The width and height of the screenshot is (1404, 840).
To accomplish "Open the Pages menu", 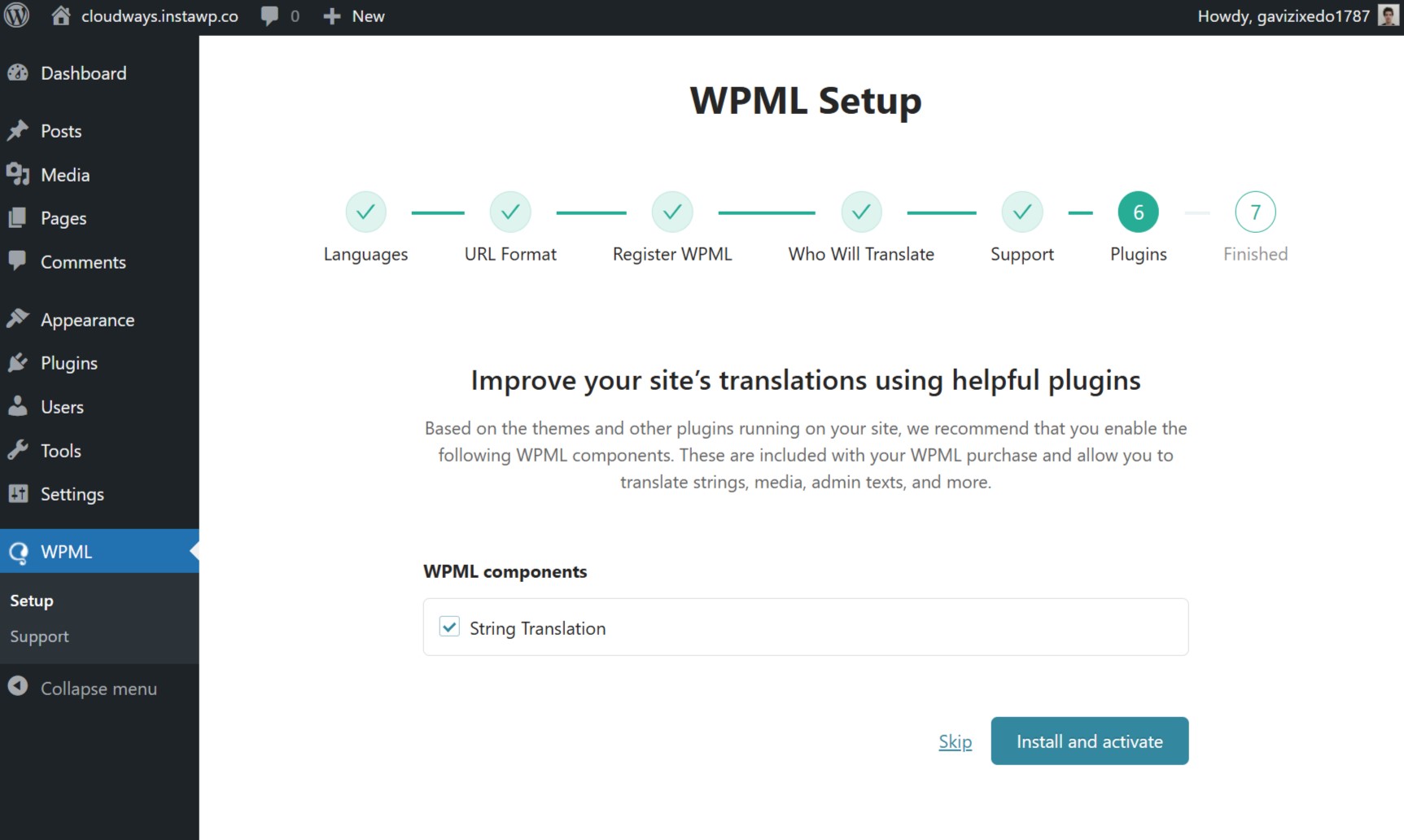I will (x=99, y=218).
